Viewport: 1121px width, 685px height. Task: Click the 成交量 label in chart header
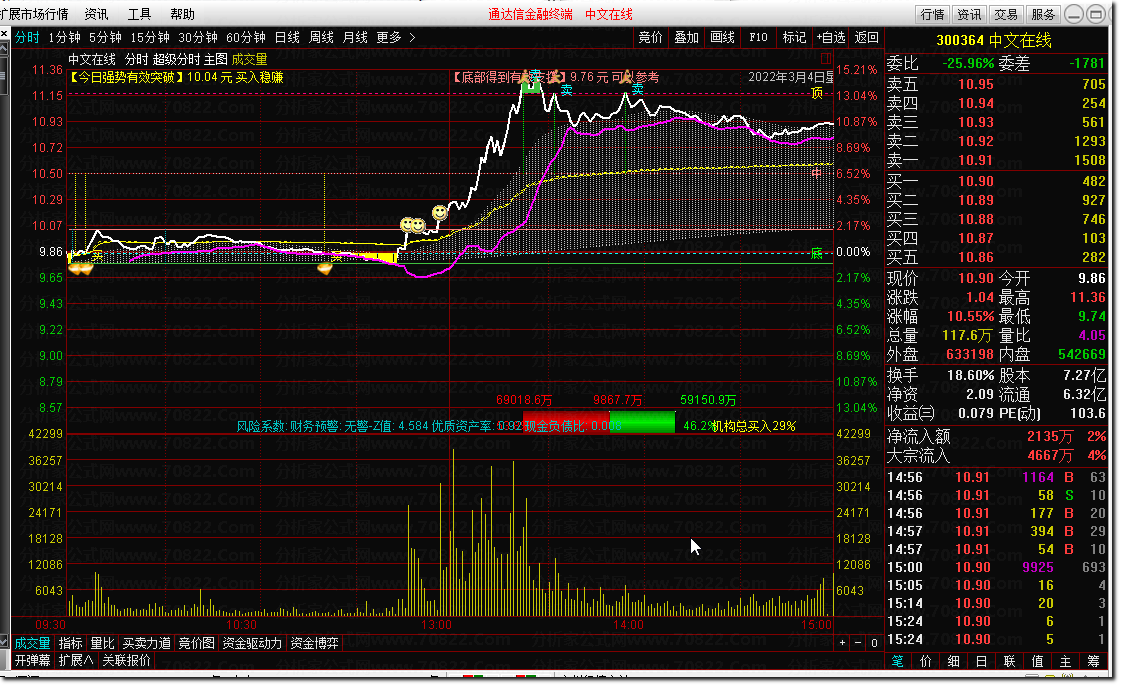250,59
